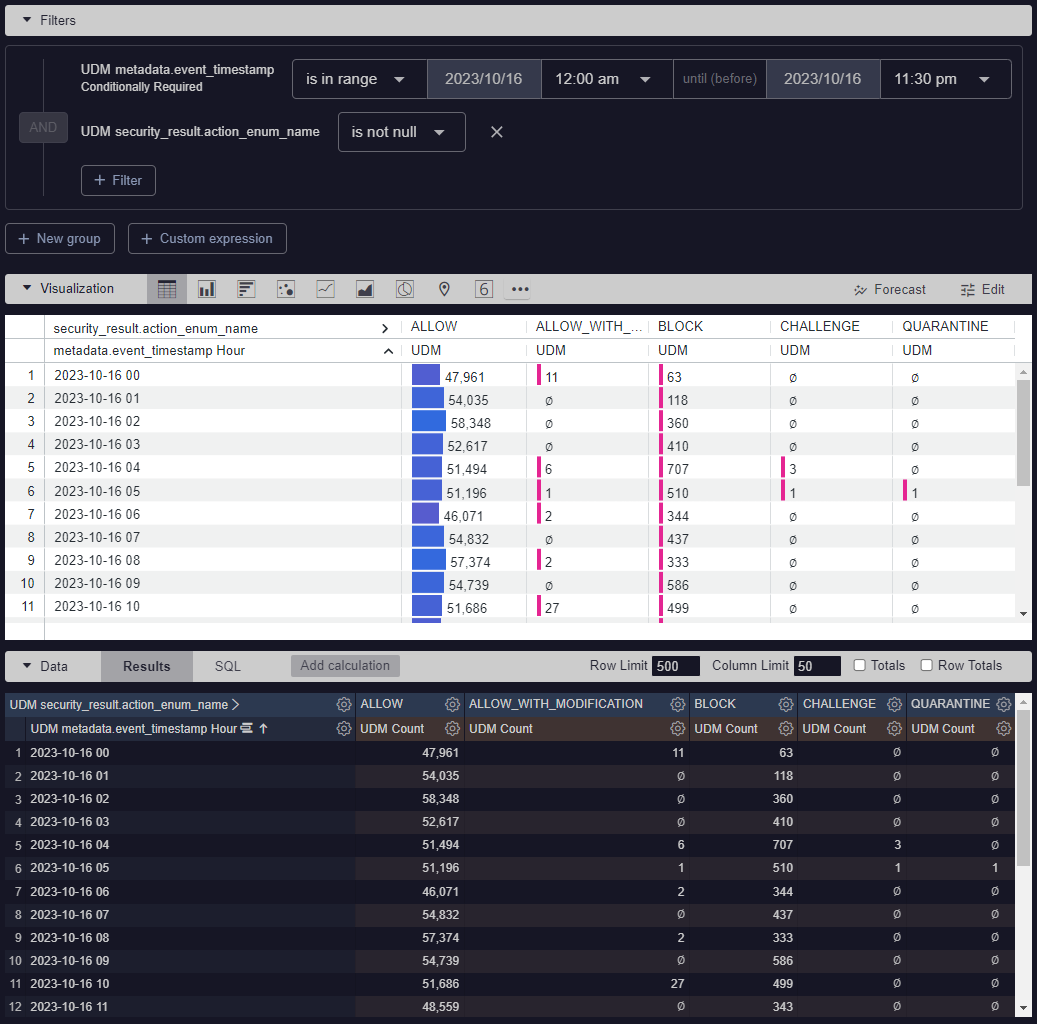Viewport: 1037px width, 1024px height.
Task: Toggle the AND filter operator
Action: click(x=43, y=127)
